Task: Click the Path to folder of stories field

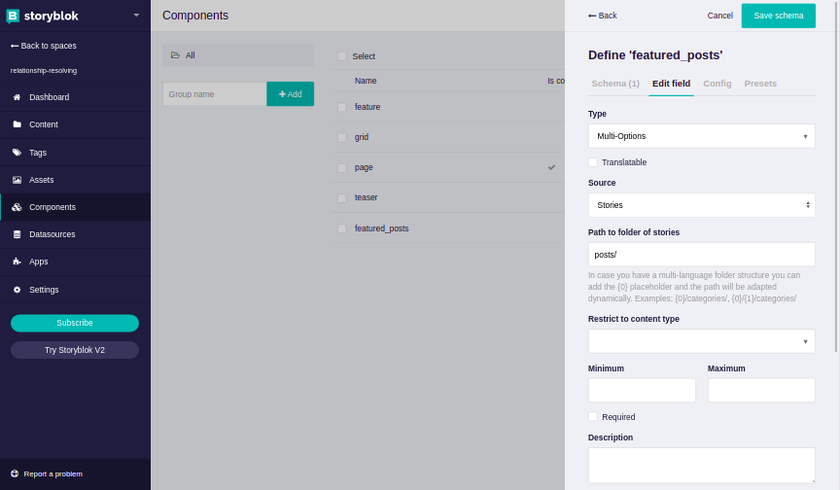Action: pyautogui.click(x=701, y=254)
